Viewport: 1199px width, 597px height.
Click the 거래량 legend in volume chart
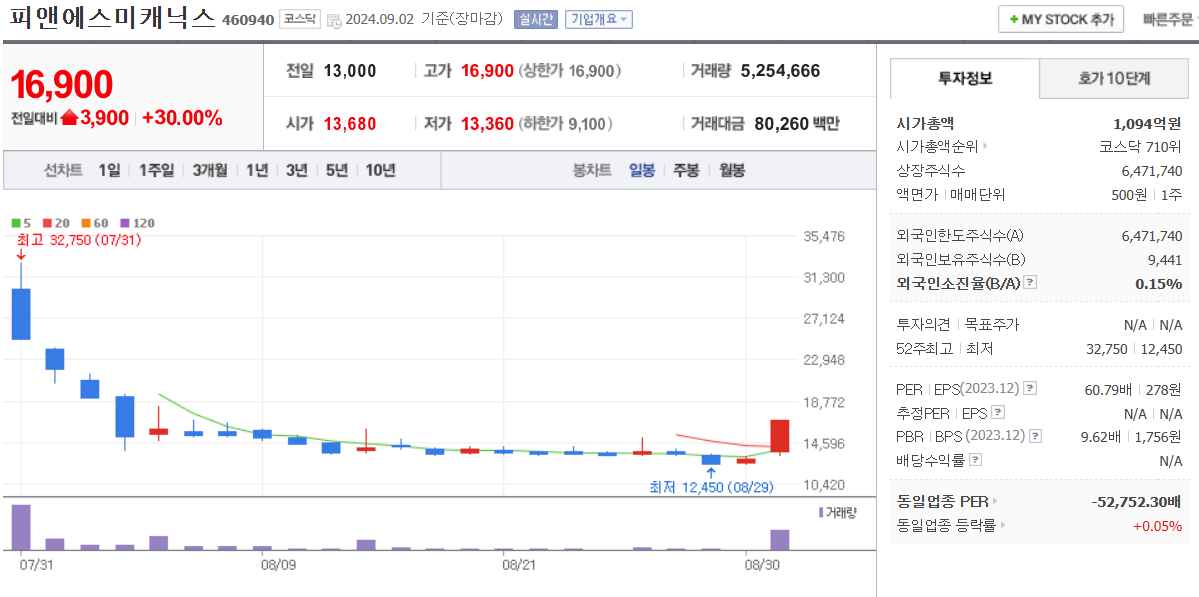(838, 512)
